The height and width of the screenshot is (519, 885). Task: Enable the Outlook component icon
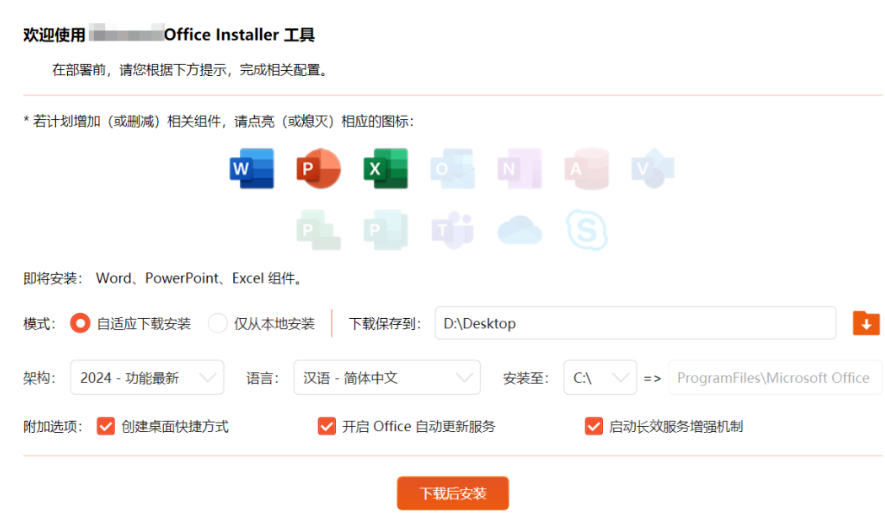tap(453, 169)
